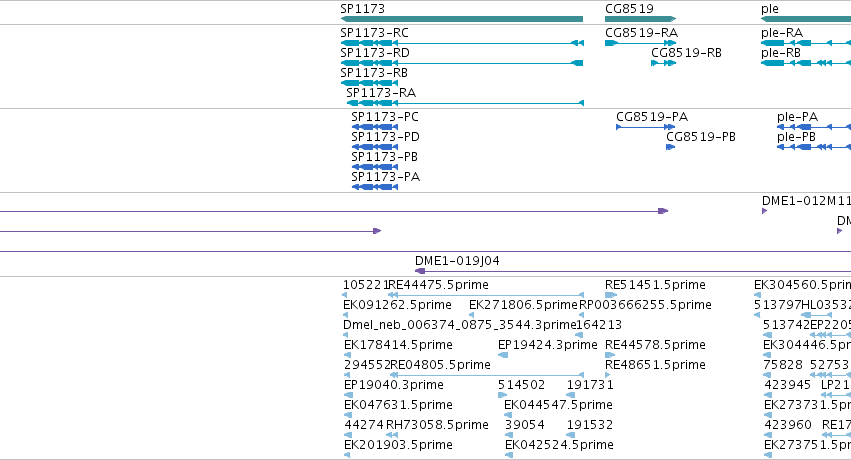Select the SP1173-PA protein label
Screen dimensions: 851x460
(385, 177)
